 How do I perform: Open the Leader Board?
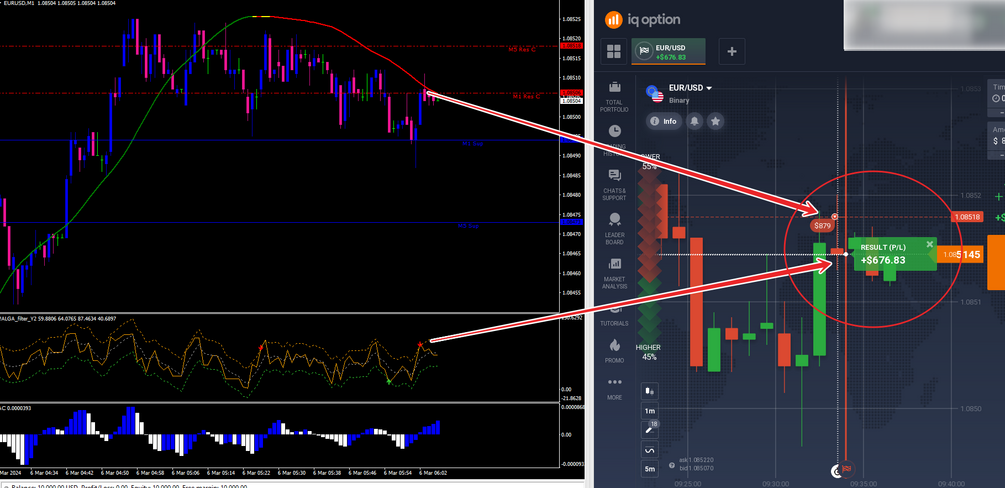(614, 229)
